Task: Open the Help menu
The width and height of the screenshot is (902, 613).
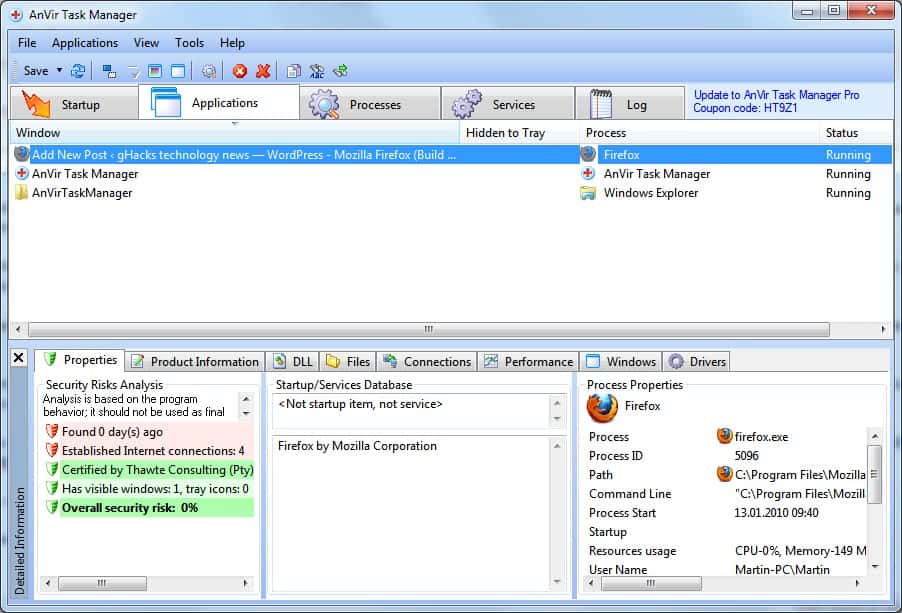Action: pyautogui.click(x=232, y=43)
